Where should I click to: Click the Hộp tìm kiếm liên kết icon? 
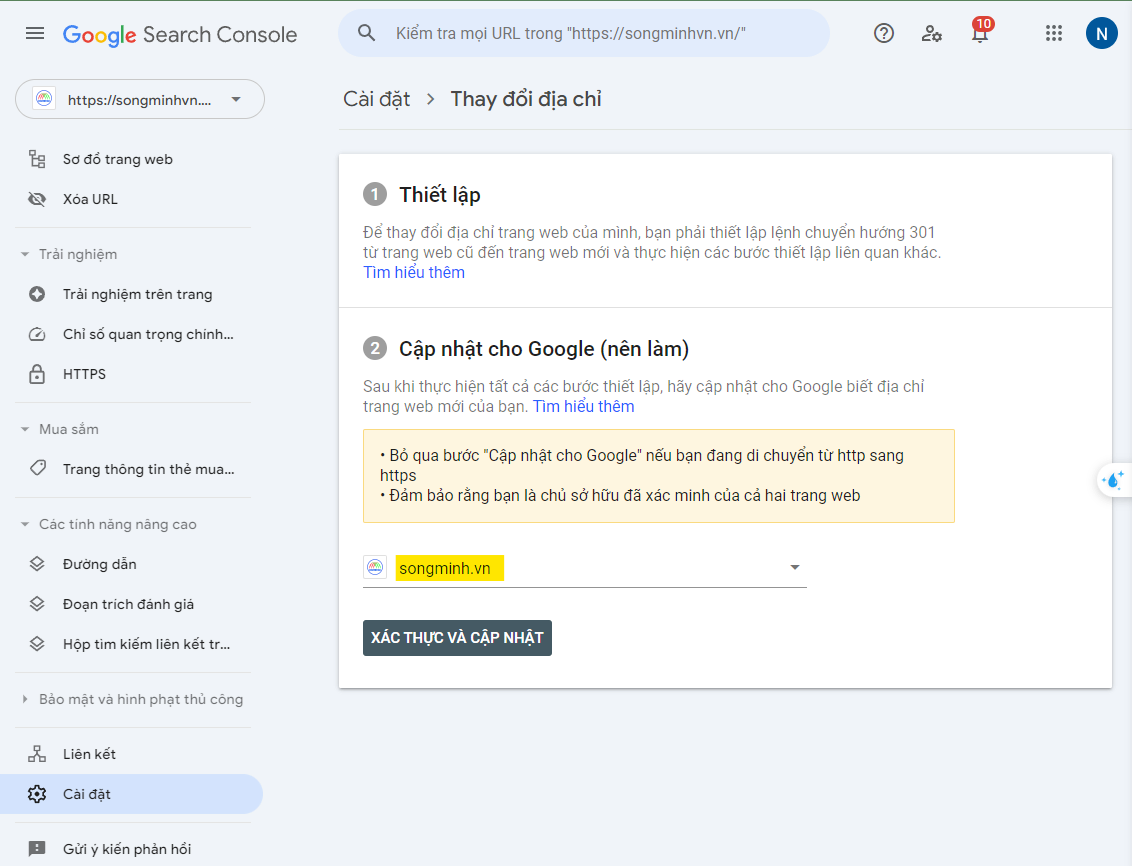coord(37,644)
